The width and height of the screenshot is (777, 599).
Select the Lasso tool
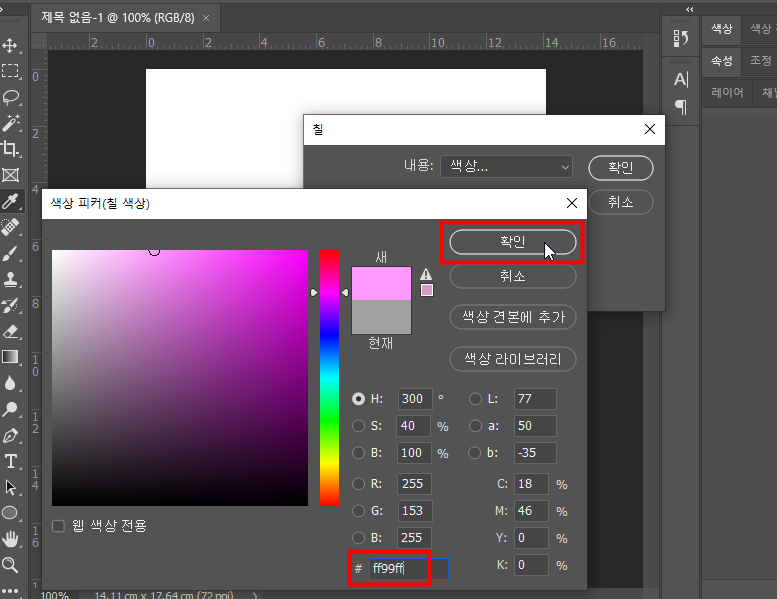pos(11,97)
